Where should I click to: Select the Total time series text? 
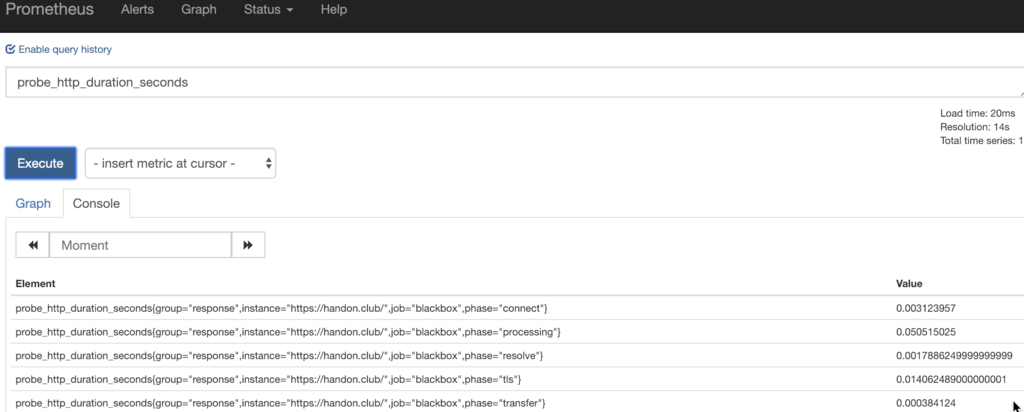tap(982, 140)
